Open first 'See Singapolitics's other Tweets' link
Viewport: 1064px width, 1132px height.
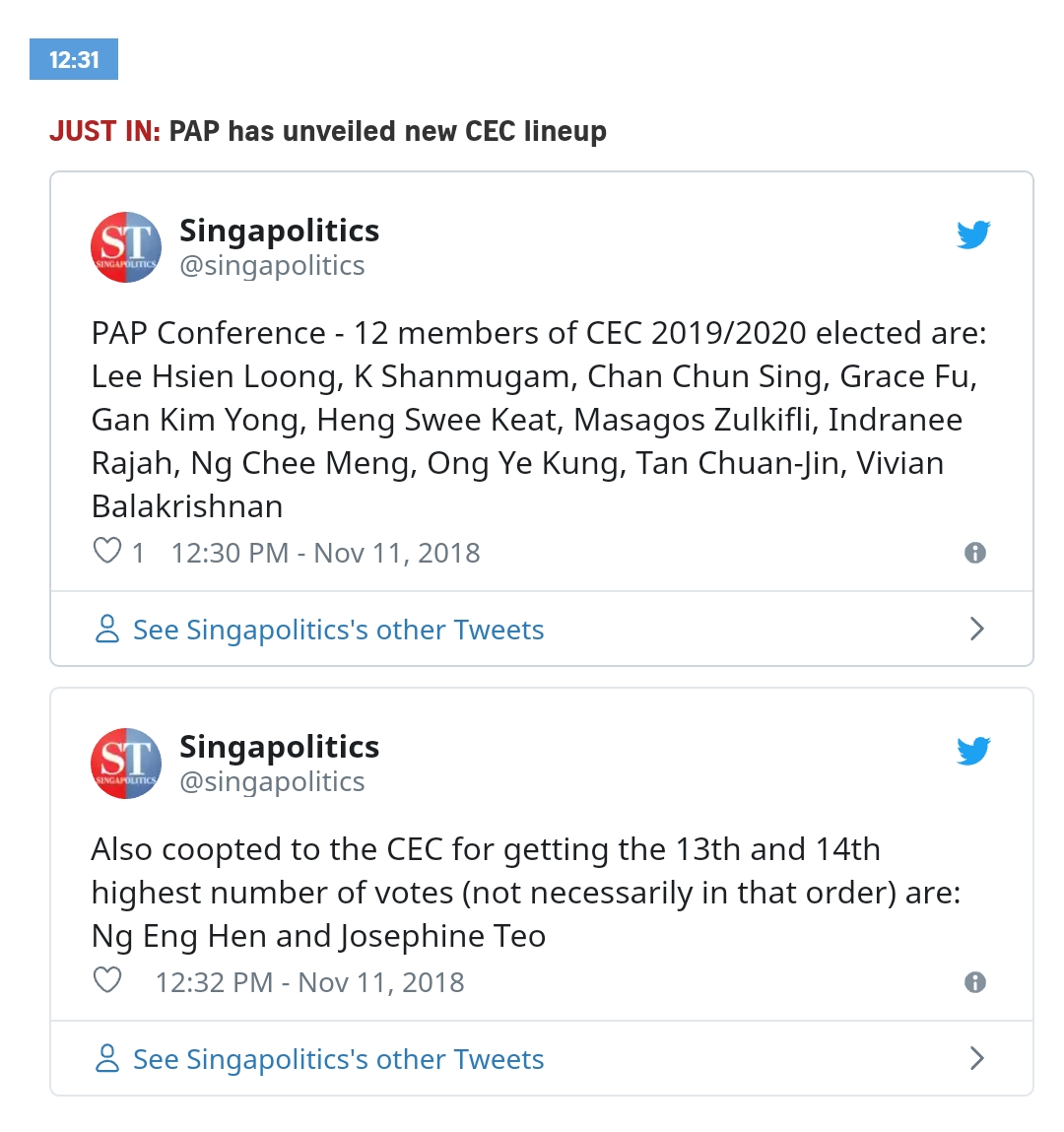tap(338, 631)
